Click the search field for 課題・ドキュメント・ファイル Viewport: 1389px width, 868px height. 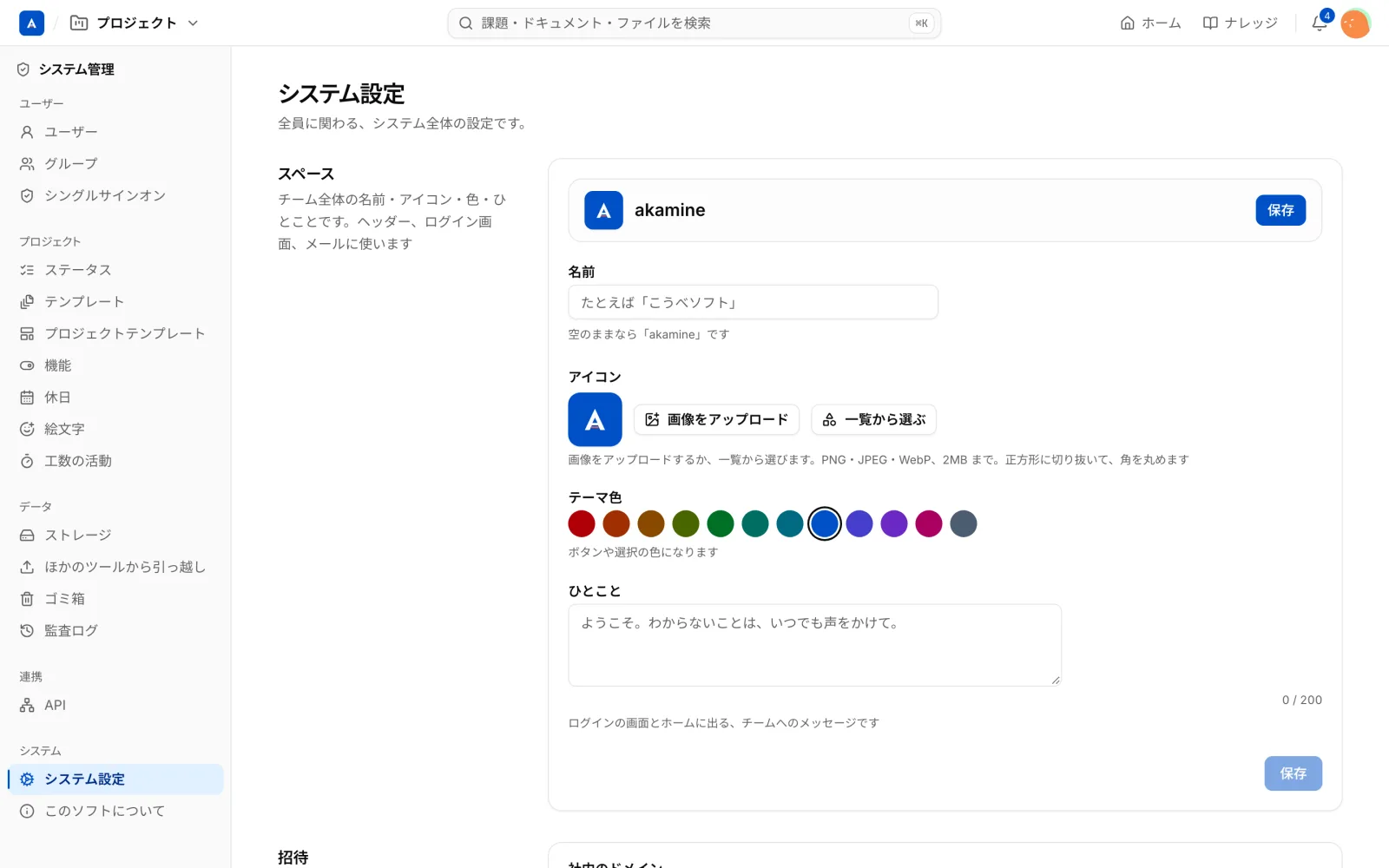[x=694, y=23]
